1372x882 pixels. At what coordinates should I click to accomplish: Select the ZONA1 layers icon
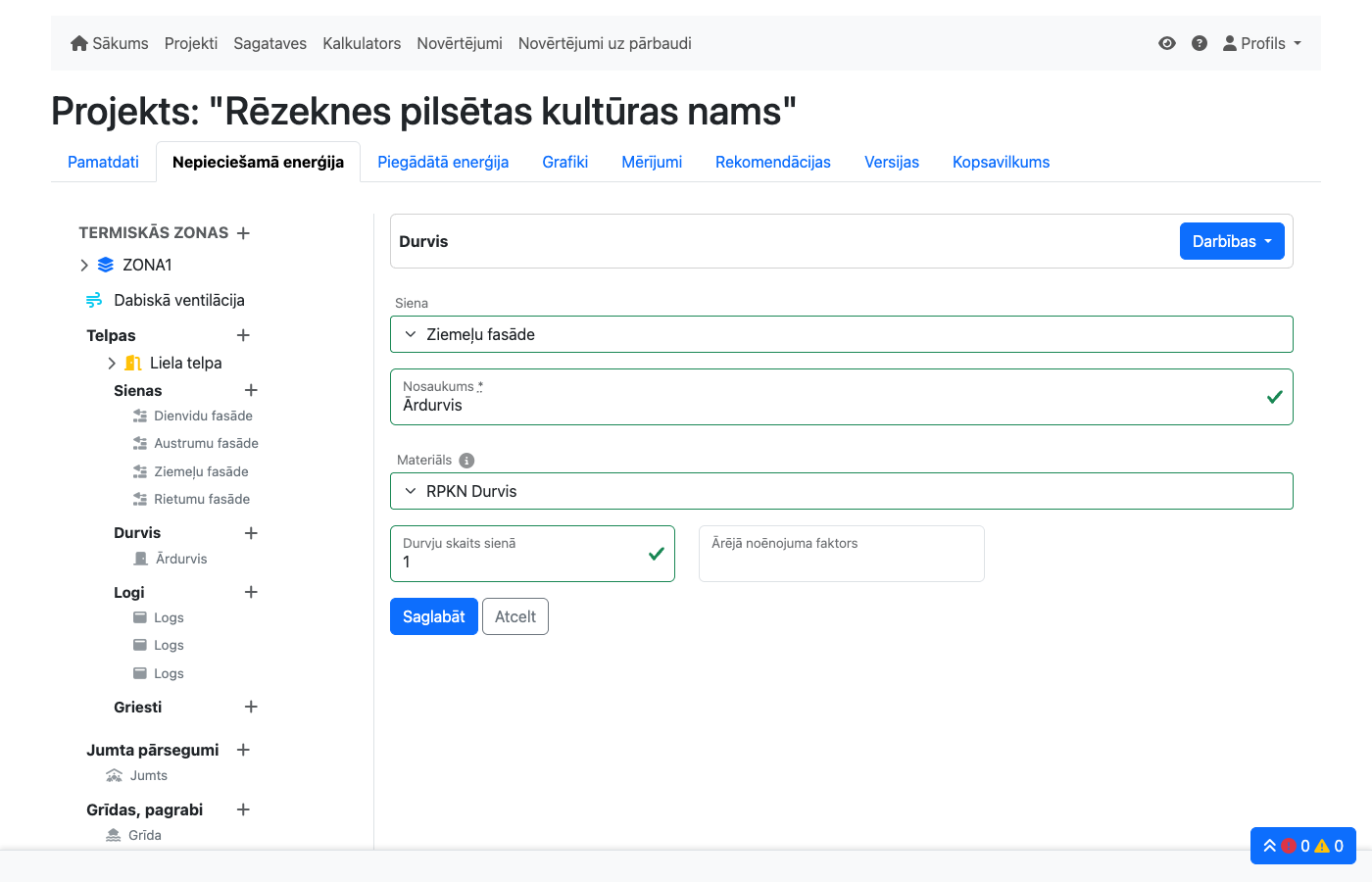coord(105,265)
